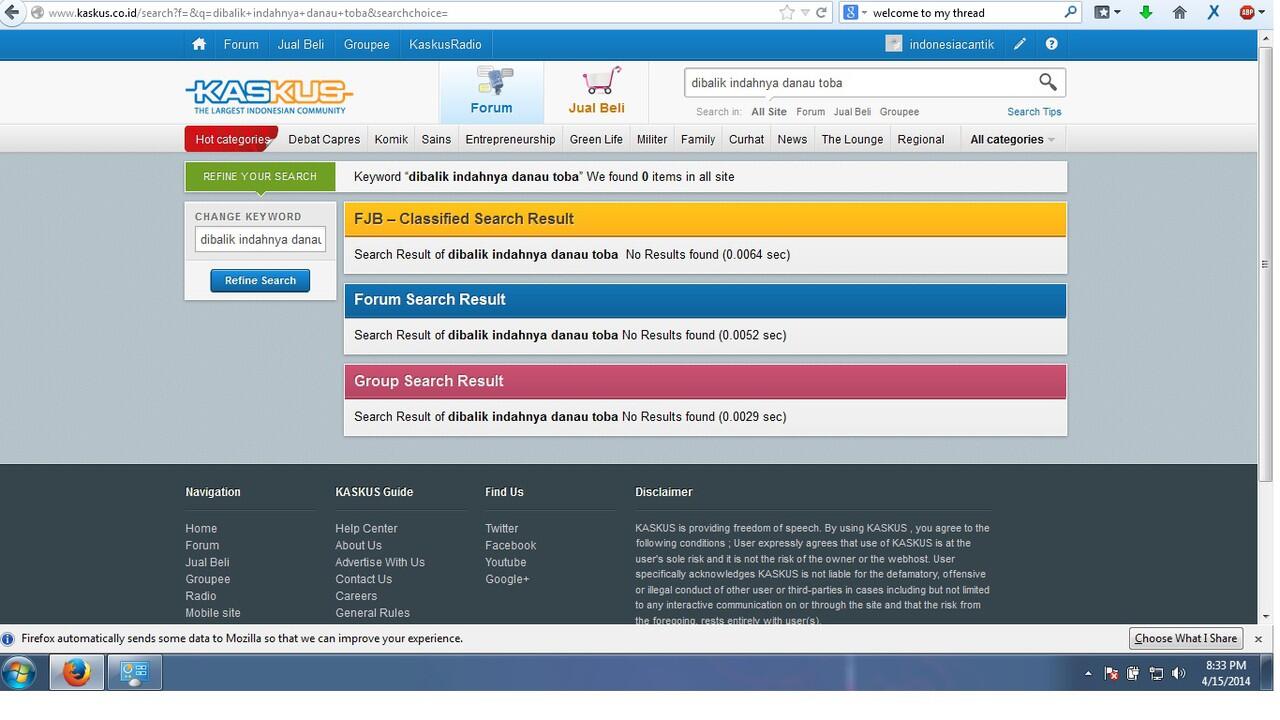Click the indonesiacantik user avatar

894,44
